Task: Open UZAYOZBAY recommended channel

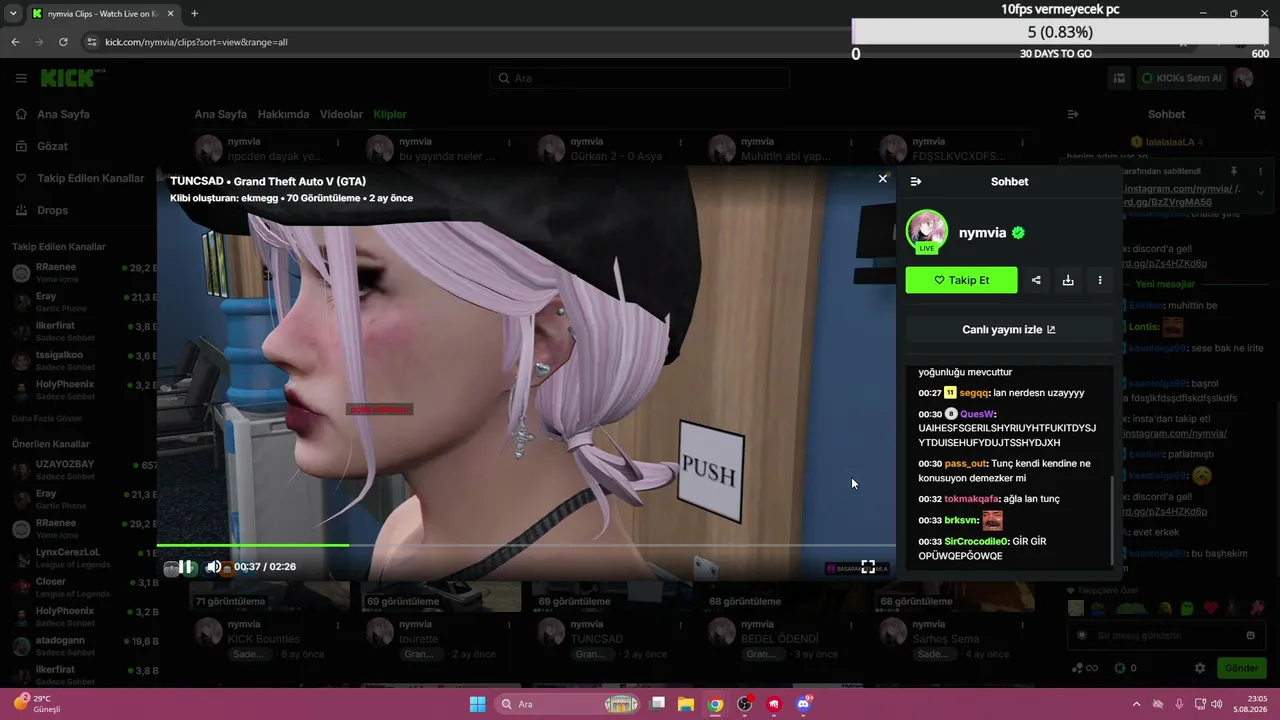Action: click(x=84, y=471)
